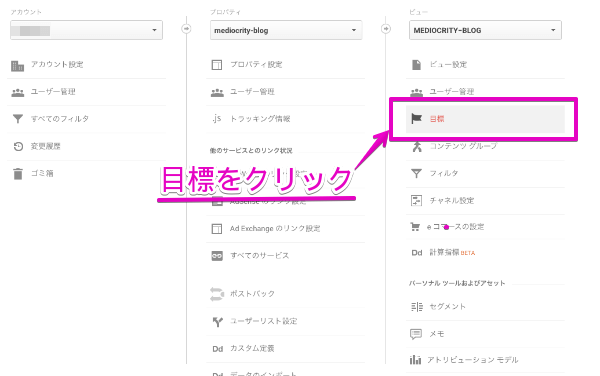
Task: Click the arrow circle between account and property columns
Action: pyautogui.click(x=186, y=29)
